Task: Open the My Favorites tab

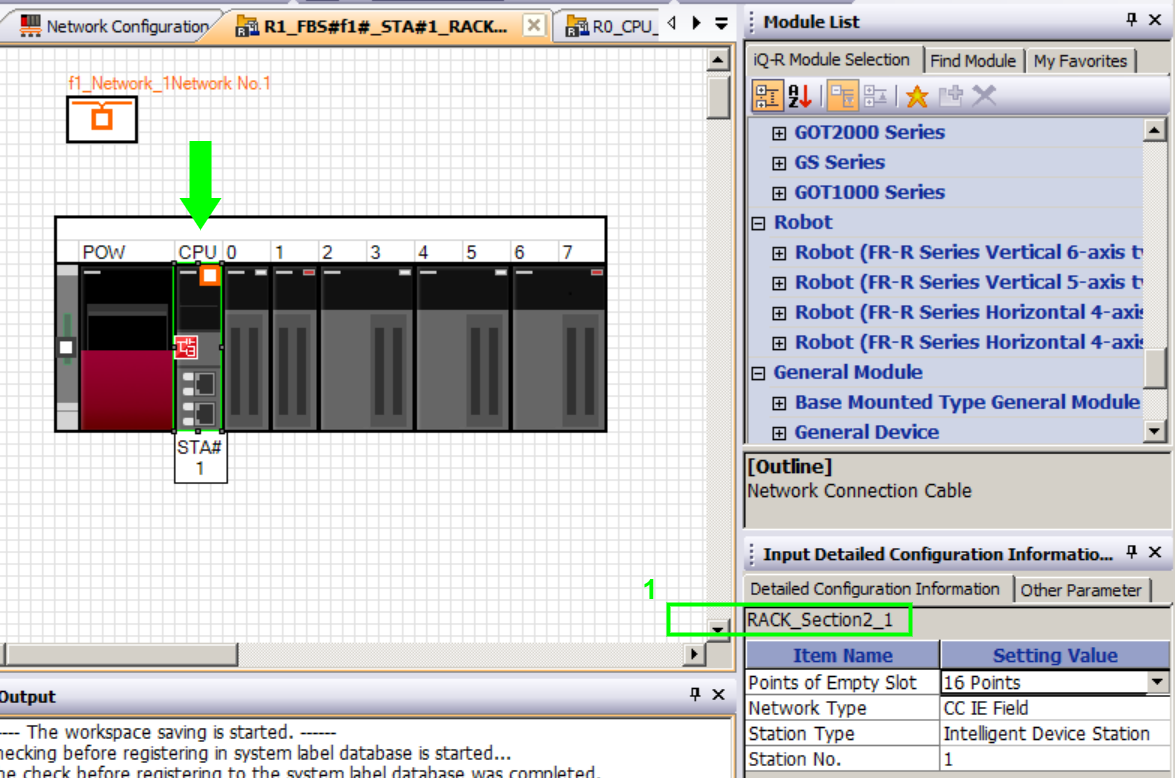Action: [x=1080, y=61]
